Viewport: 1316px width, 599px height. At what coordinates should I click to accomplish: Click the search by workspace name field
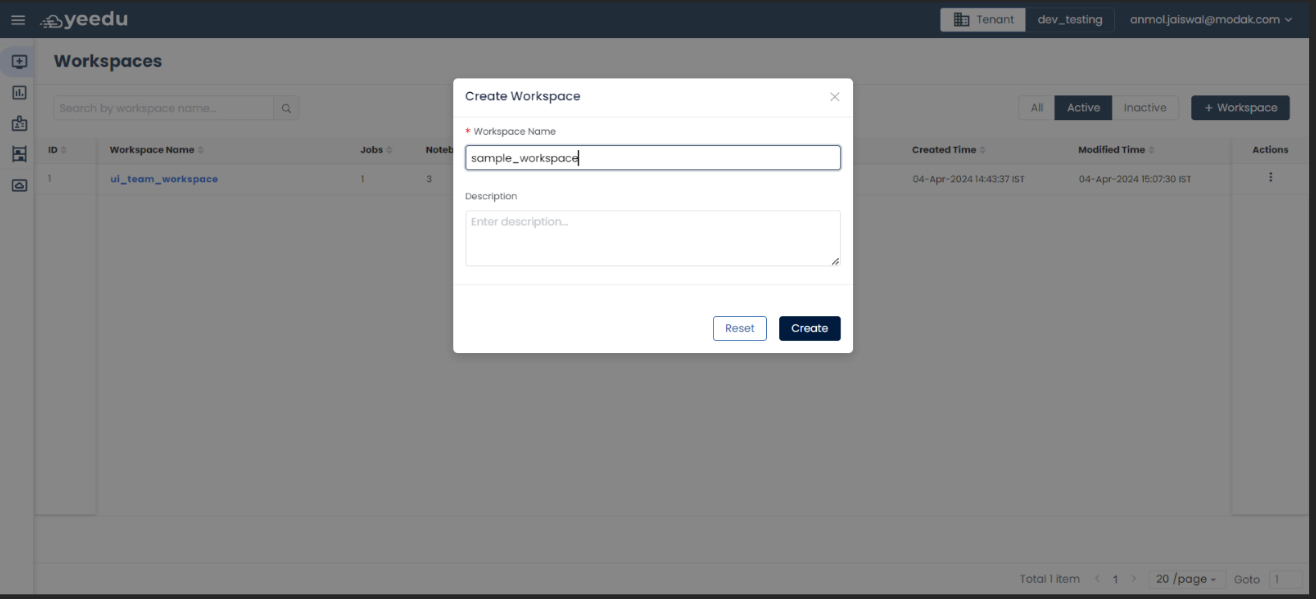164,108
